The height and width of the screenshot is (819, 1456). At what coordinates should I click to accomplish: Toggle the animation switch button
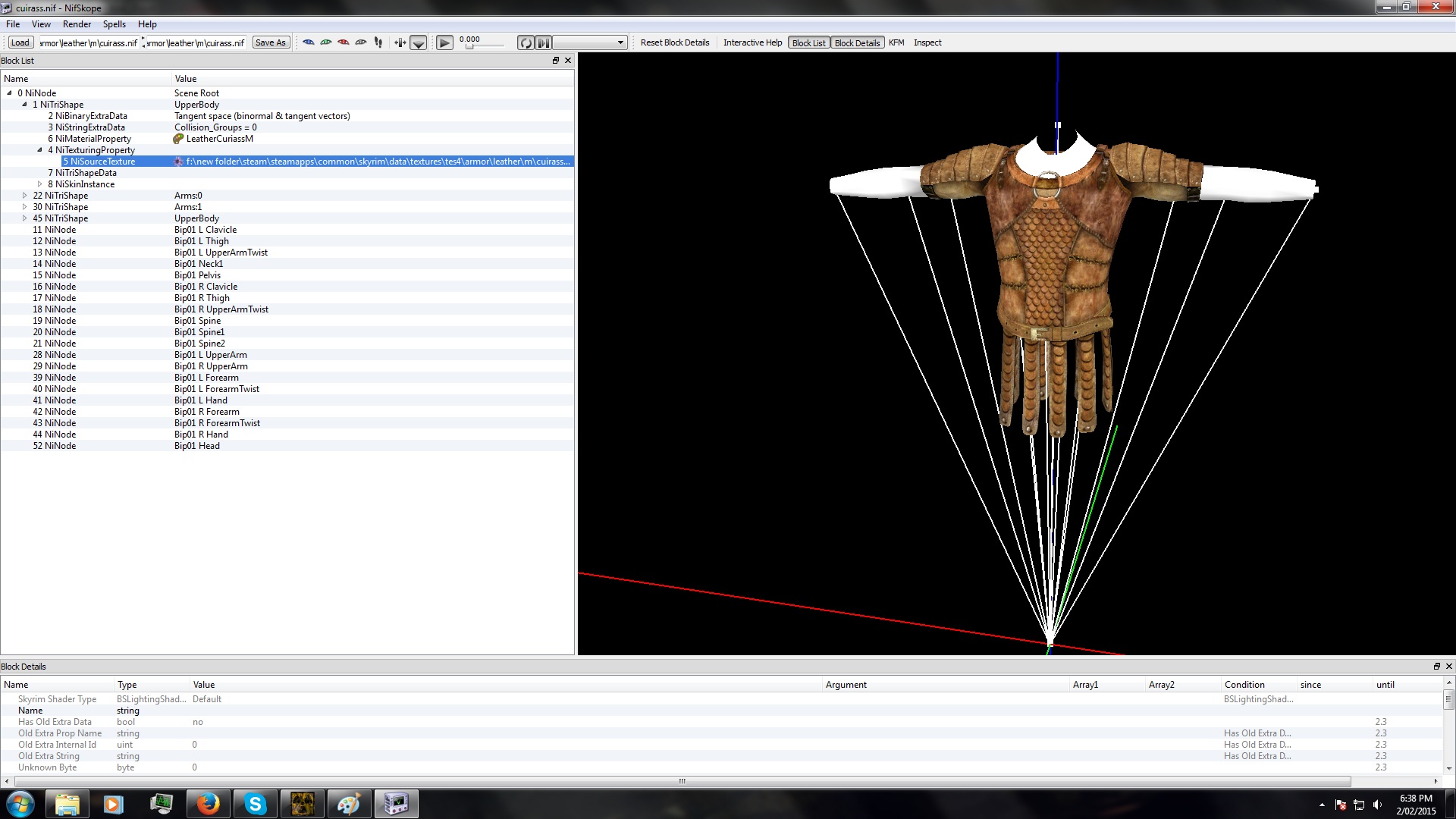[543, 43]
